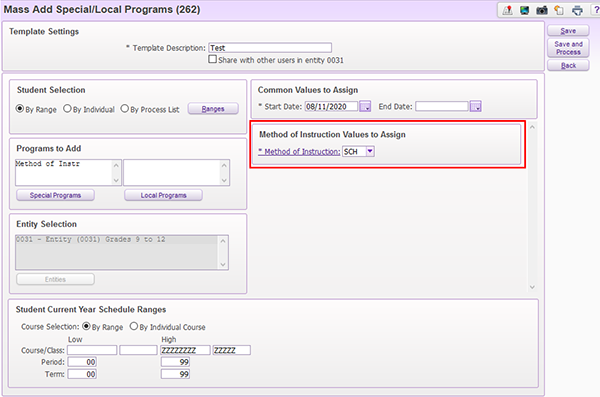Open the student Ranges button
The height and width of the screenshot is (397, 600).
click(213, 109)
